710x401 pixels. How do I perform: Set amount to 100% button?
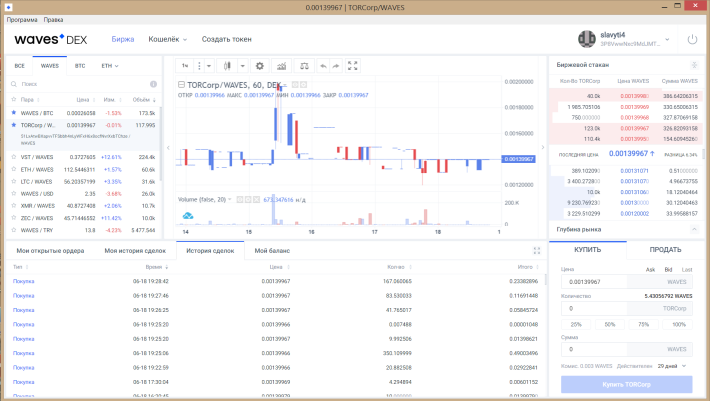[x=677, y=324]
